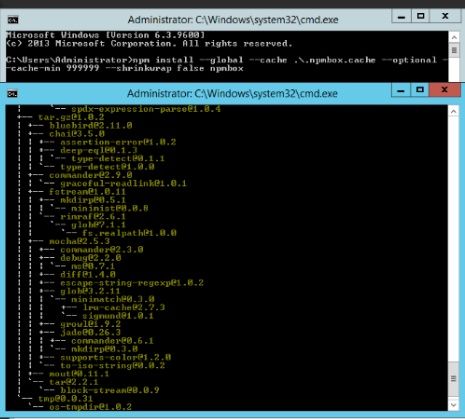Click the 'minimist@0.0.8' line
Screen dimensions: 465x419
[110, 209]
